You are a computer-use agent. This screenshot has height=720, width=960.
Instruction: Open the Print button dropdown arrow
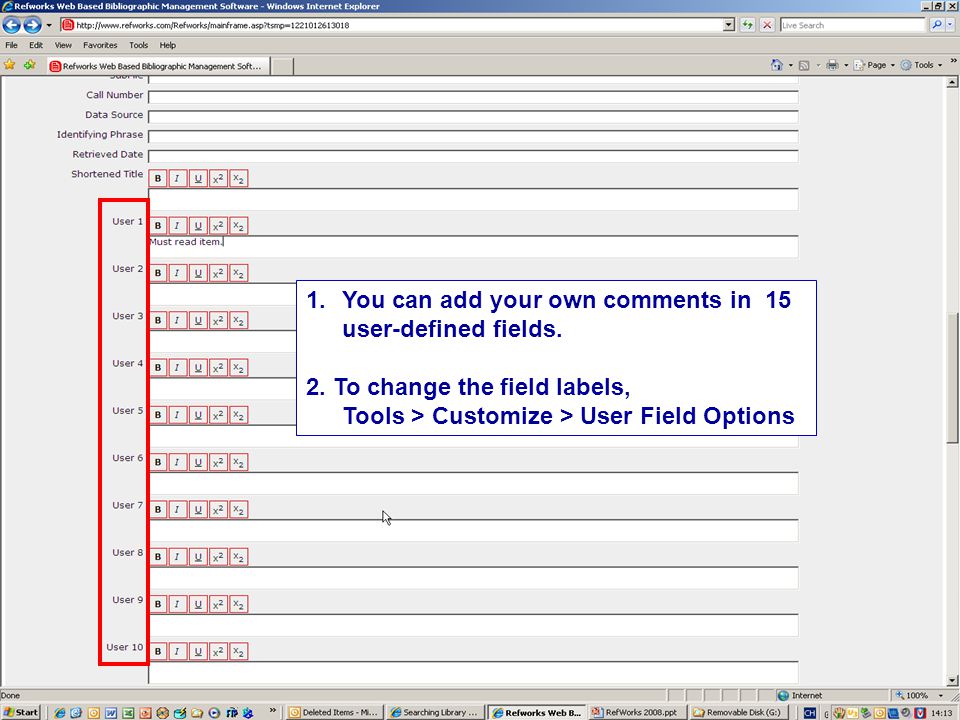(x=846, y=65)
